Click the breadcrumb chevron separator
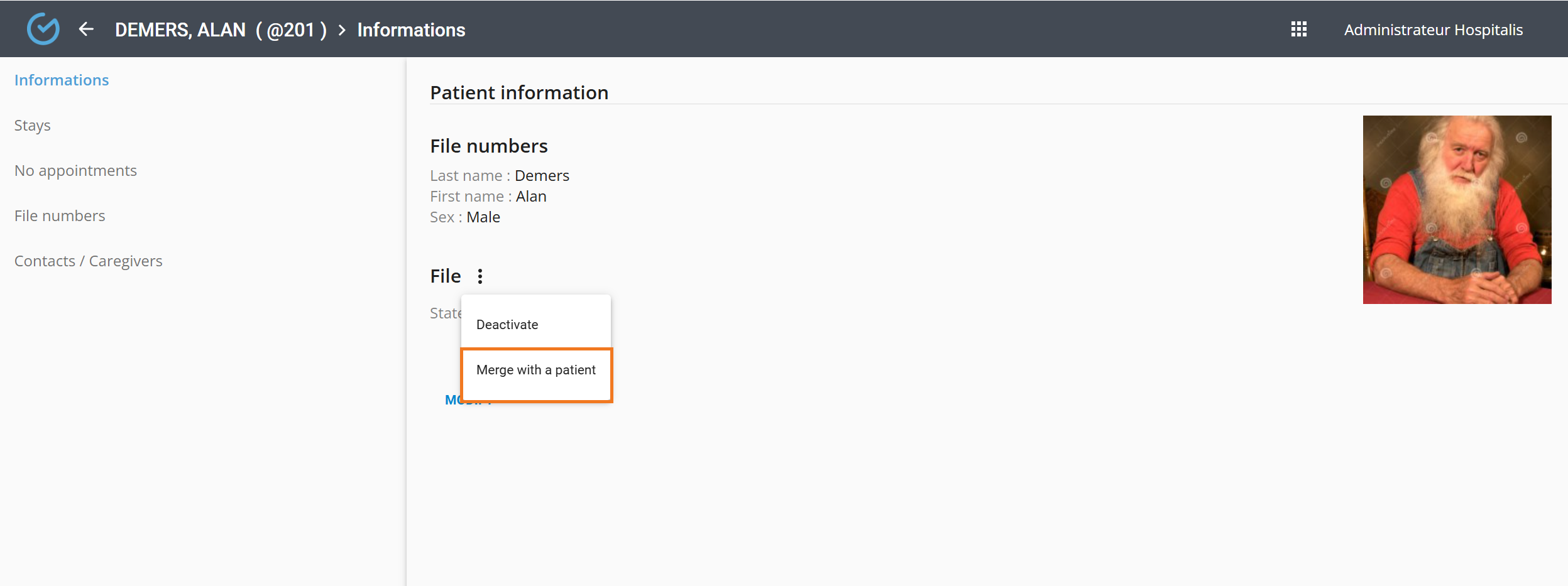Screen dimensions: 1568x586 point(342,30)
